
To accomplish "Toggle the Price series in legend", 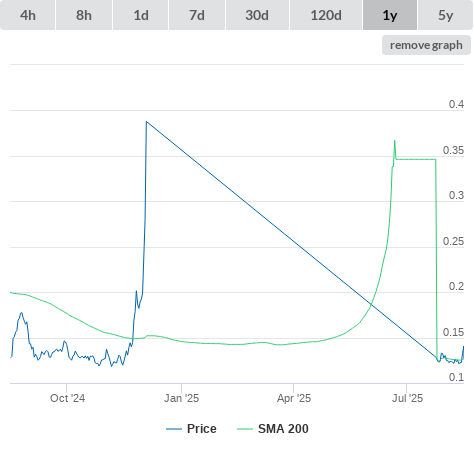I will tap(191, 429).
